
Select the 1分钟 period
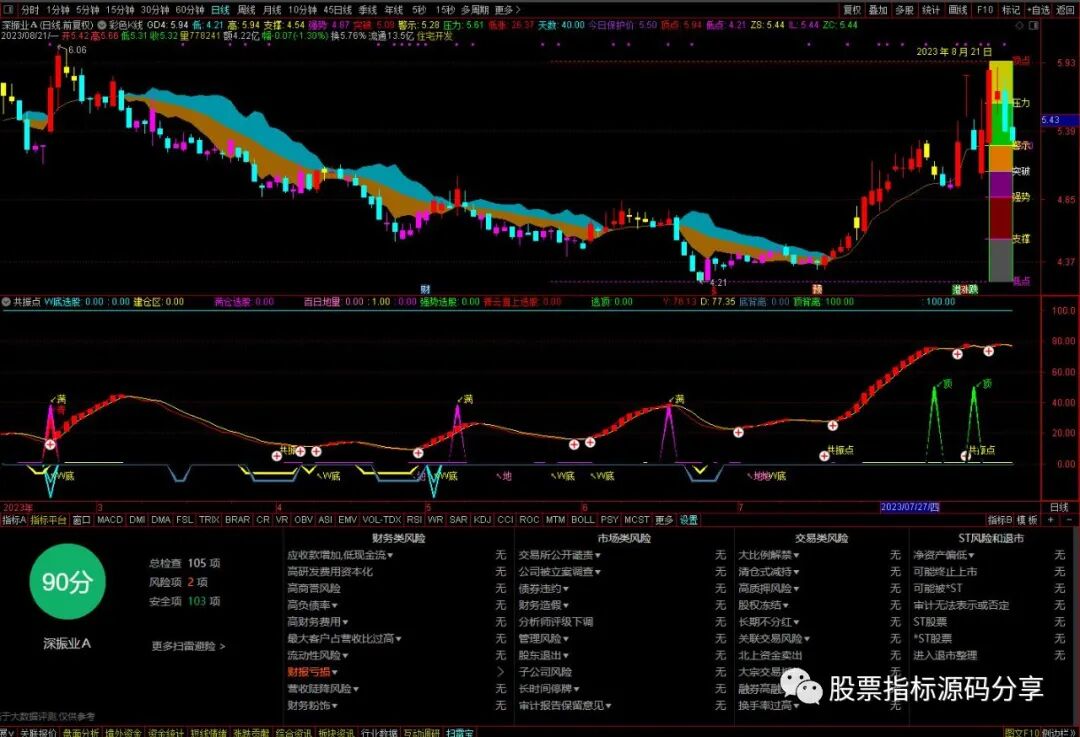(x=57, y=10)
